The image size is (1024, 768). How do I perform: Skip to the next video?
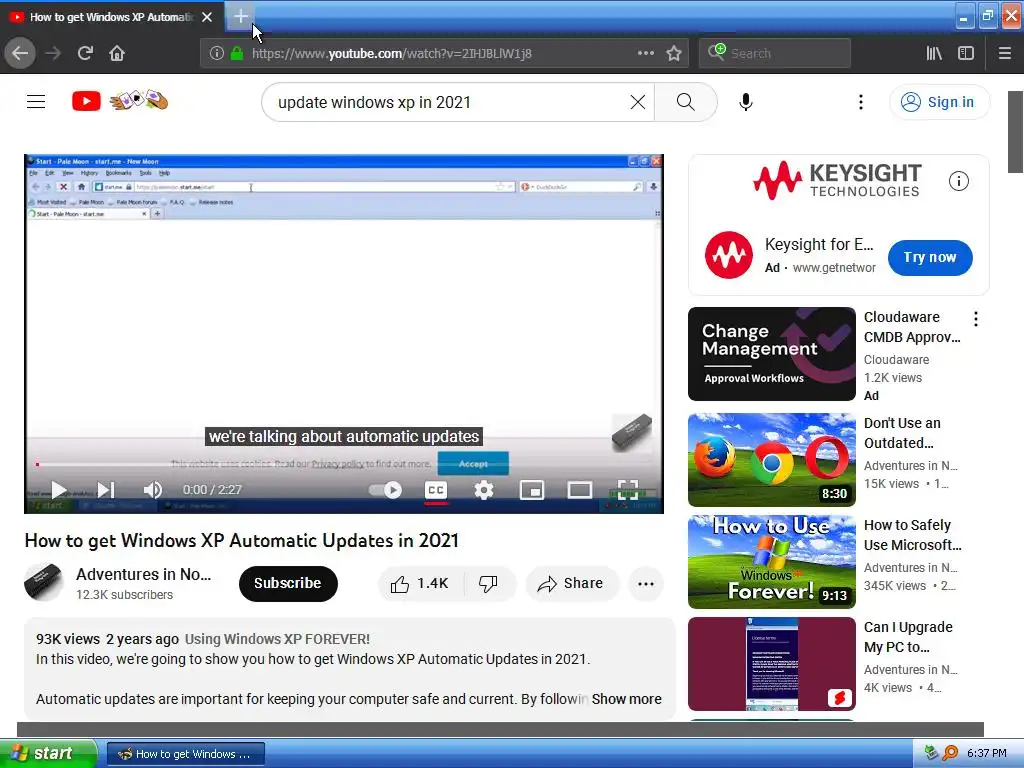click(x=106, y=490)
